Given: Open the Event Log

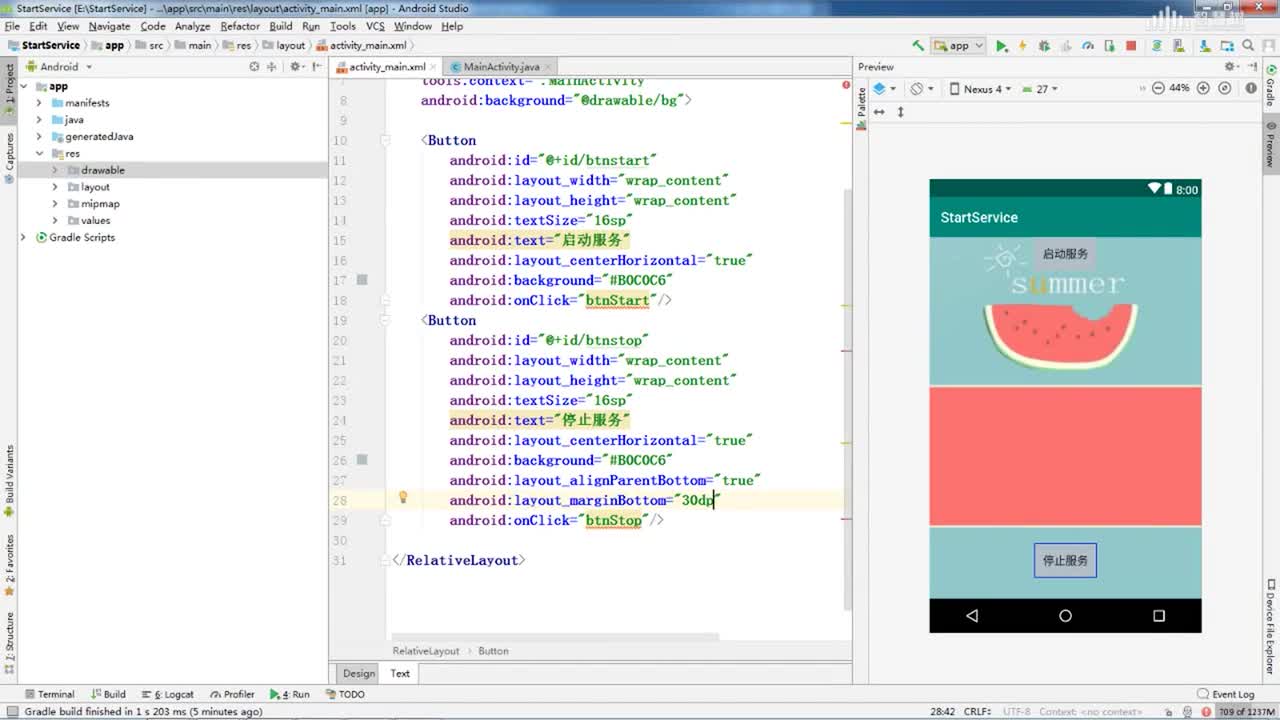Looking at the screenshot, I should pos(1226,694).
